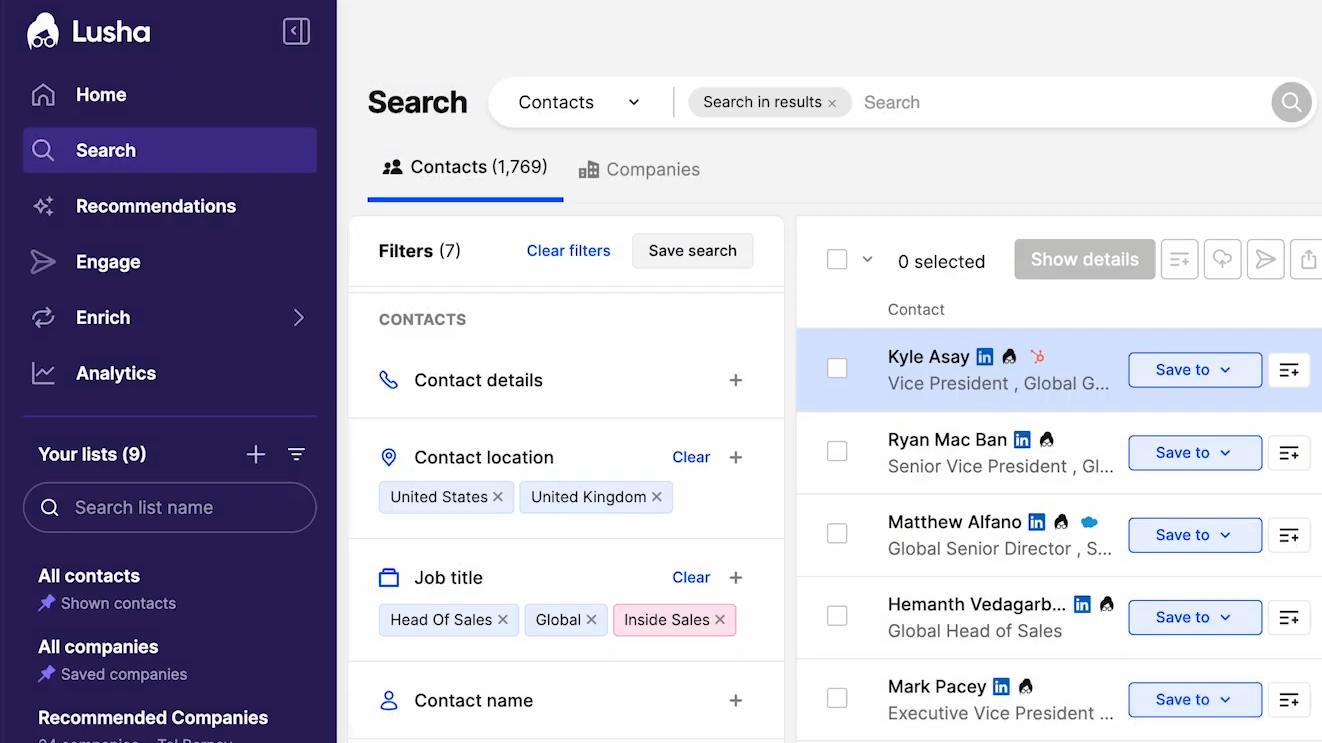Remove the Search in results chip
This screenshot has height=743, width=1322.
832,103
